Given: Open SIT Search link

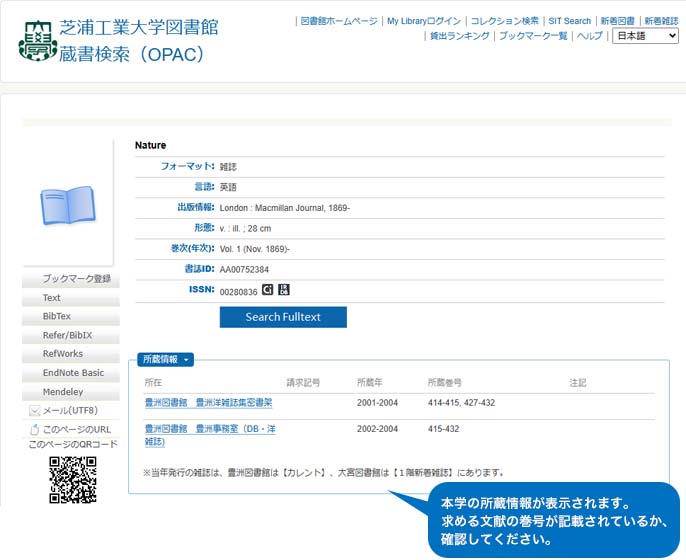Looking at the screenshot, I should click(570, 21).
